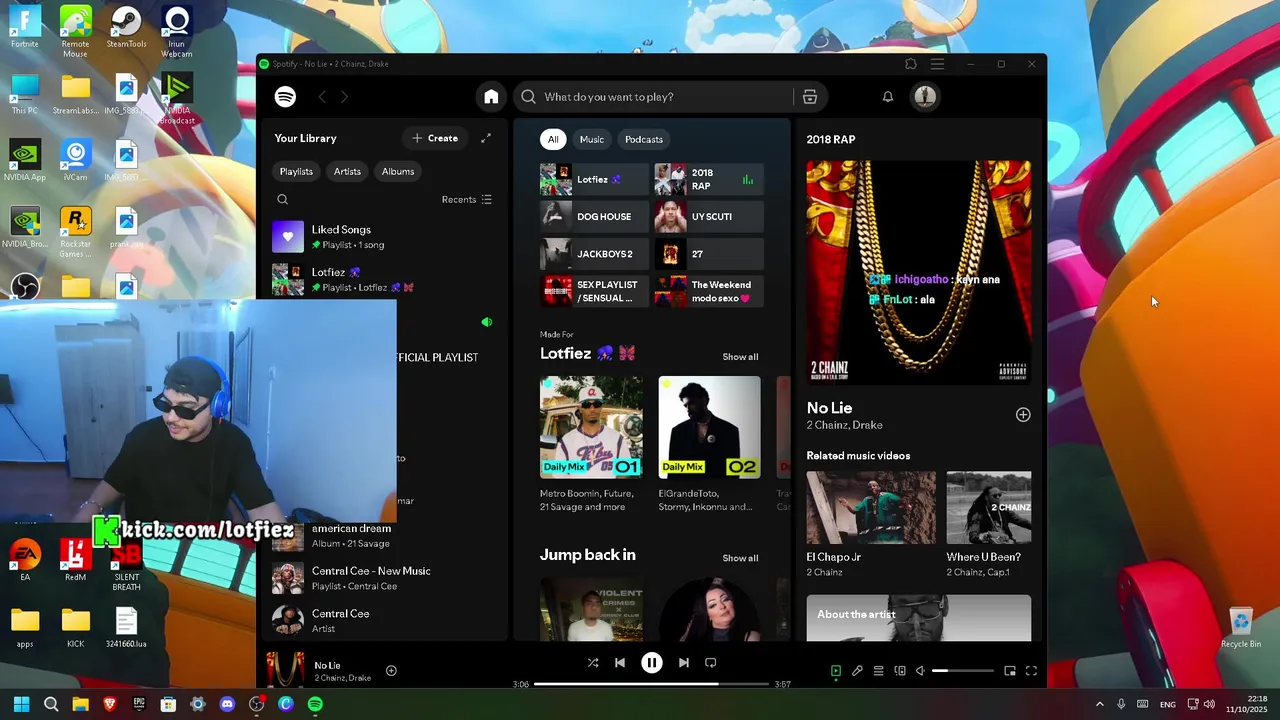Open the play queue
This screenshot has height=720, width=1280.
click(878, 671)
